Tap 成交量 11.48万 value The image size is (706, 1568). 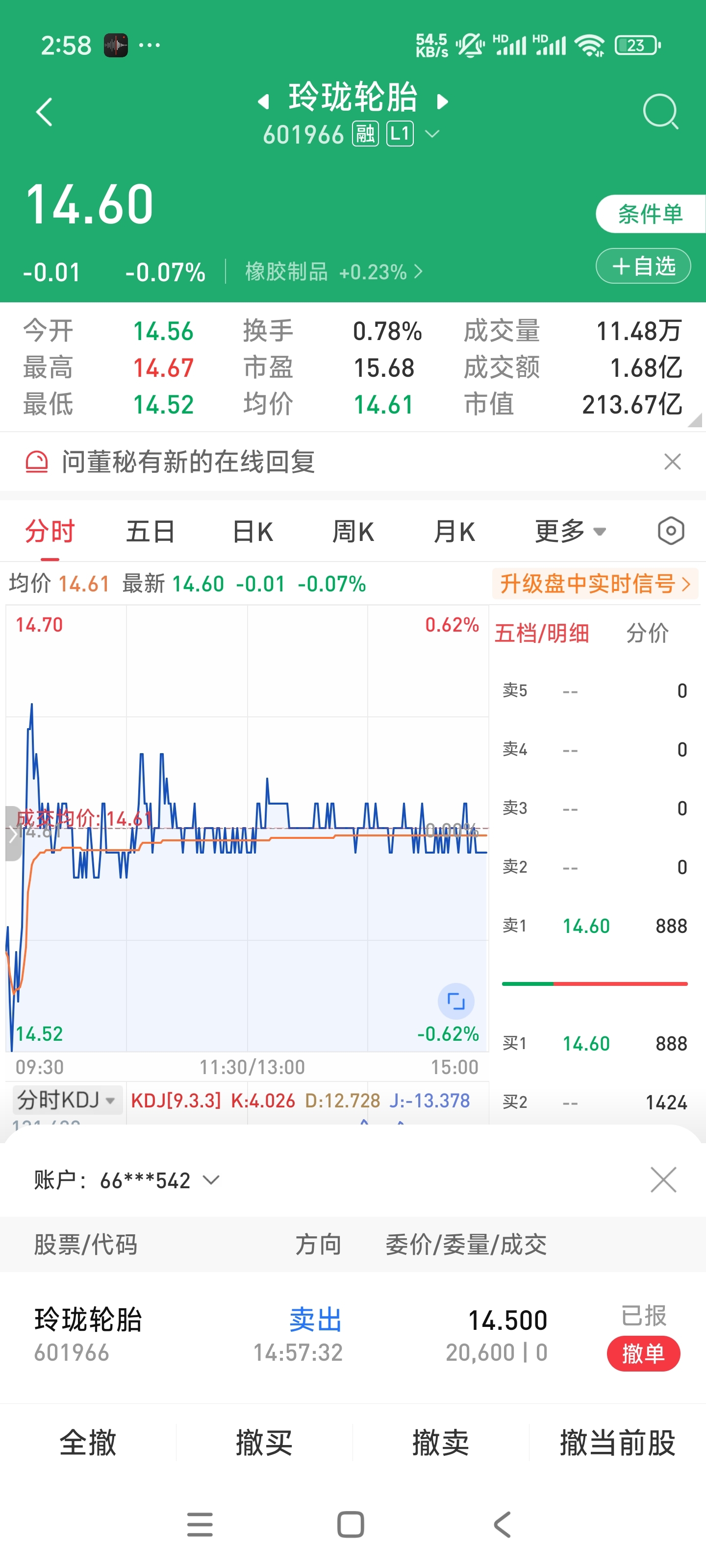coord(639,331)
